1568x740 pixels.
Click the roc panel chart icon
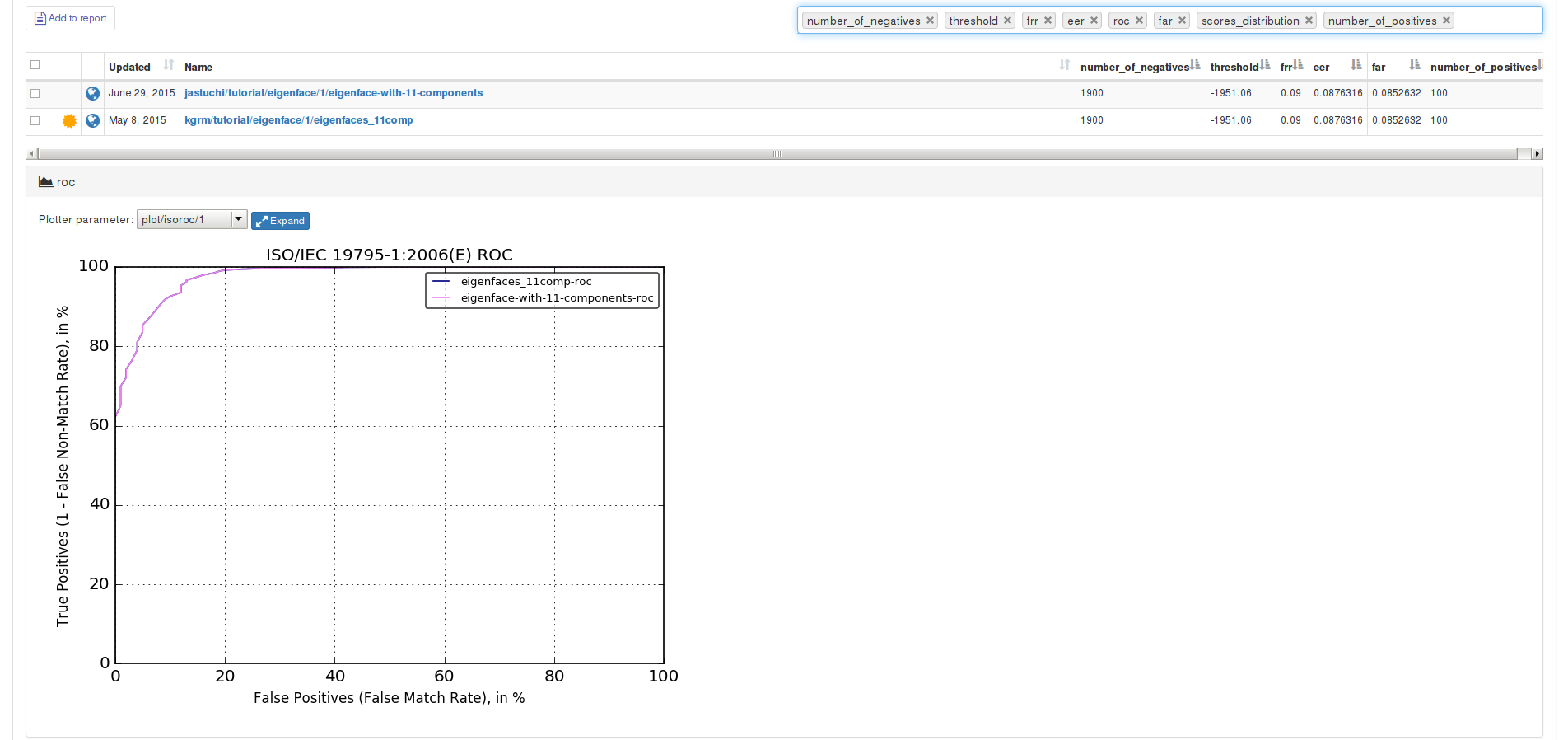coord(46,181)
